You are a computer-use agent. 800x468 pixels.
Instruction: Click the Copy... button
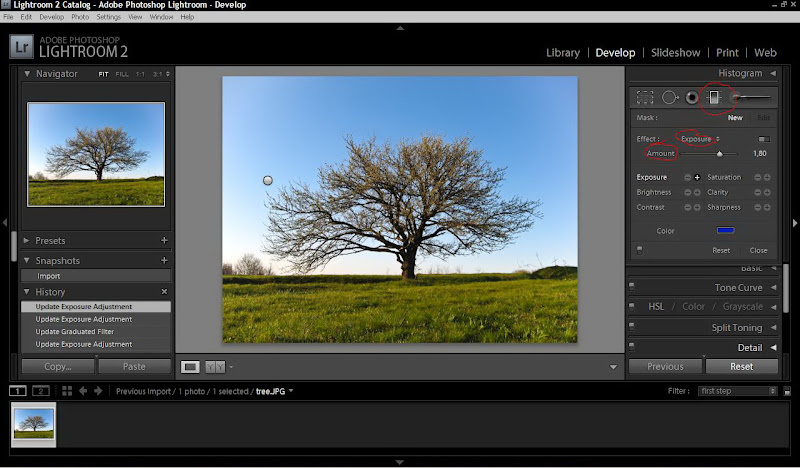point(58,367)
